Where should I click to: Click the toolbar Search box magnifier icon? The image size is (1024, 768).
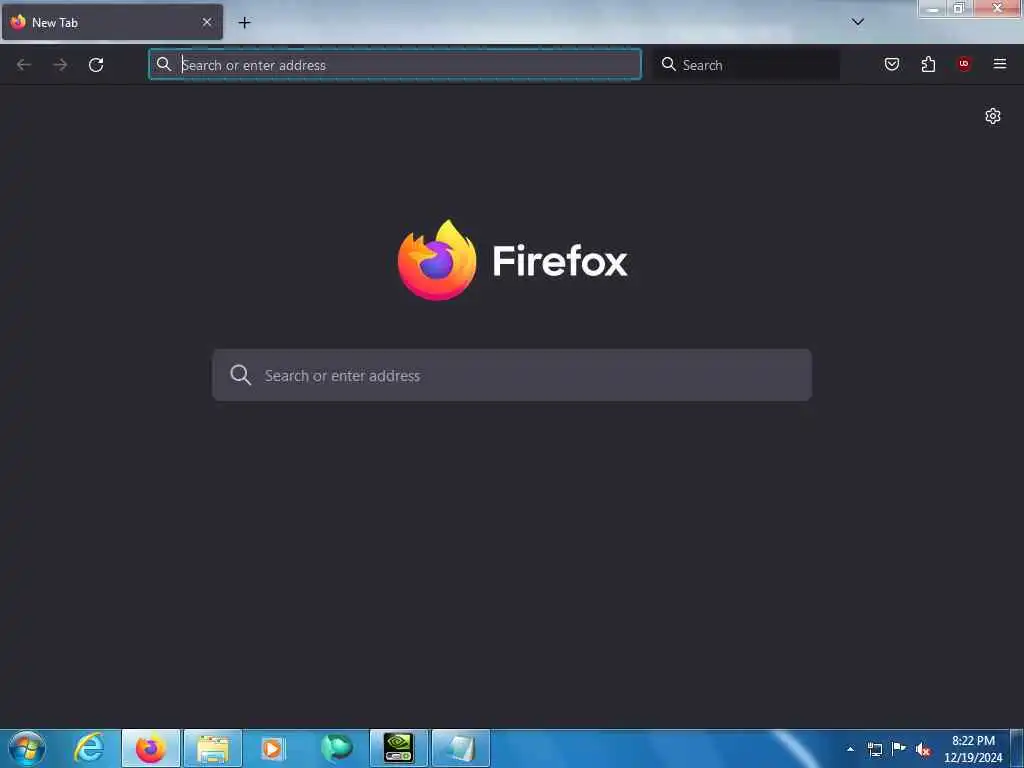pyautogui.click(x=668, y=64)
